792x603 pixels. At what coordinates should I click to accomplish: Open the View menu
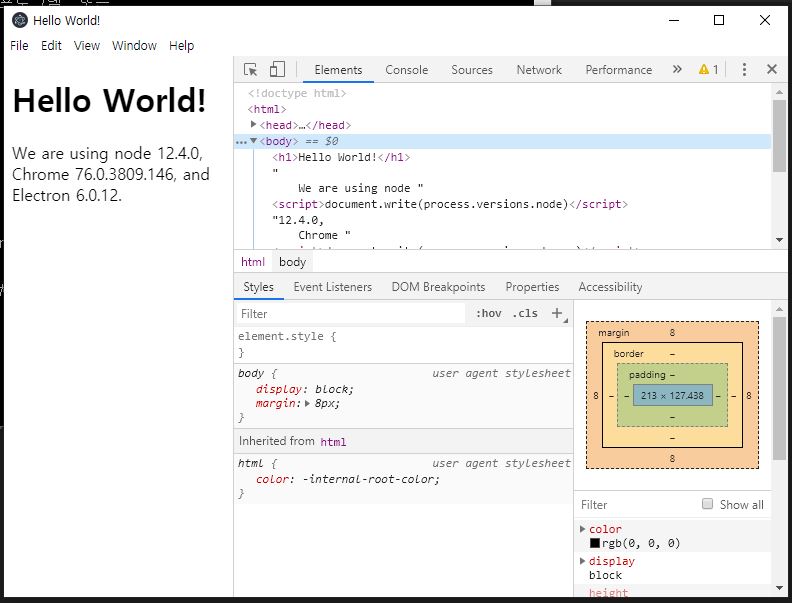pos(87,45)
